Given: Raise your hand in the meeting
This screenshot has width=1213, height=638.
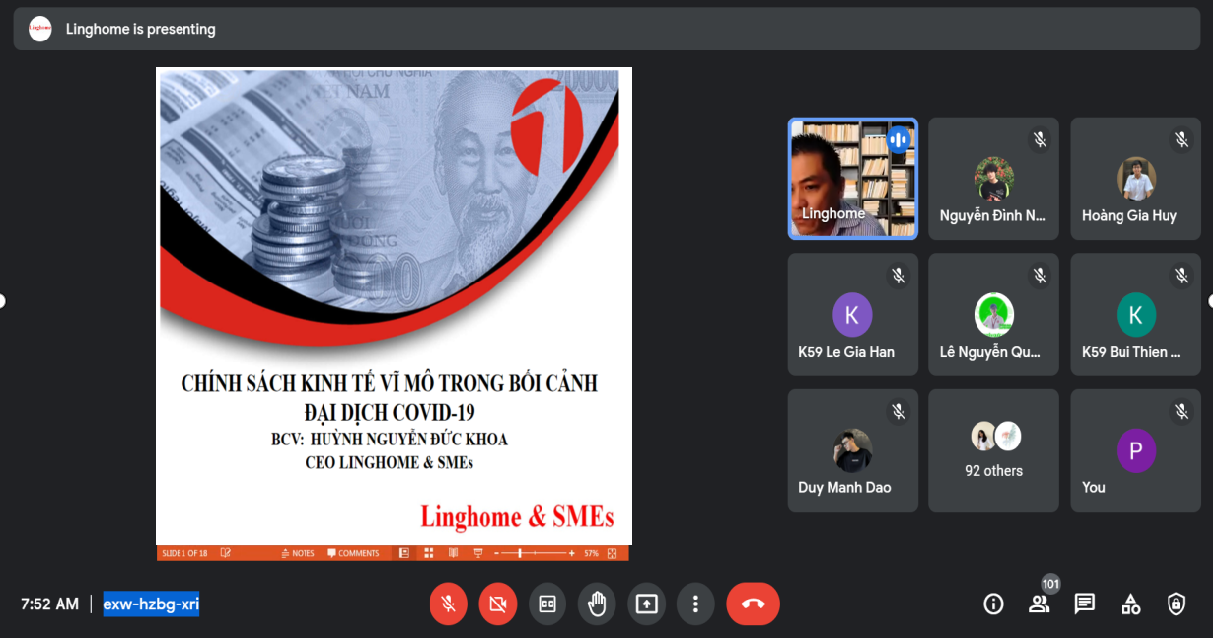Looking at the screenshot, I should (597, 604).
